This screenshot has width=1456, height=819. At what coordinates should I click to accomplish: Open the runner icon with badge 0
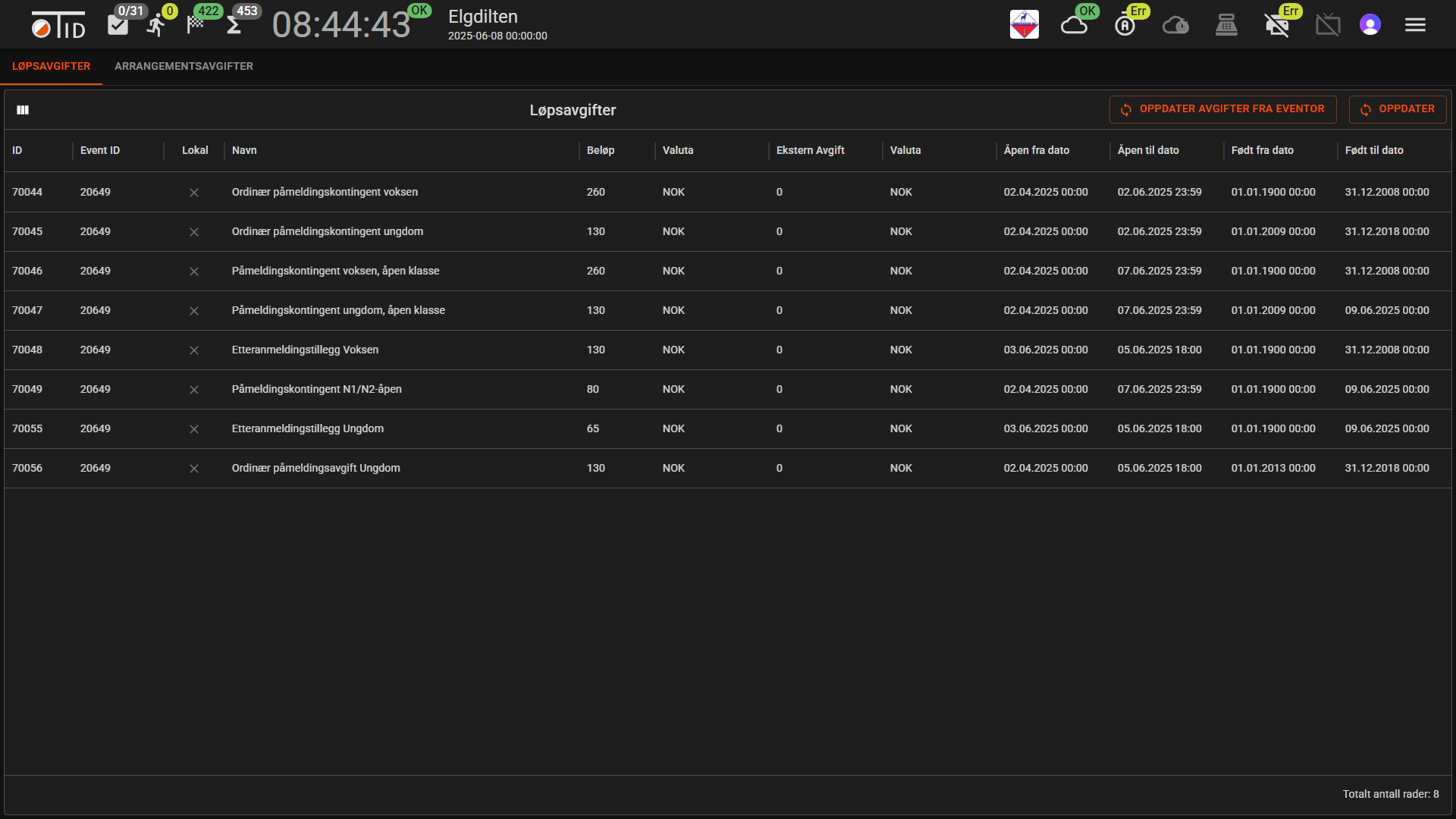[156, 25]
